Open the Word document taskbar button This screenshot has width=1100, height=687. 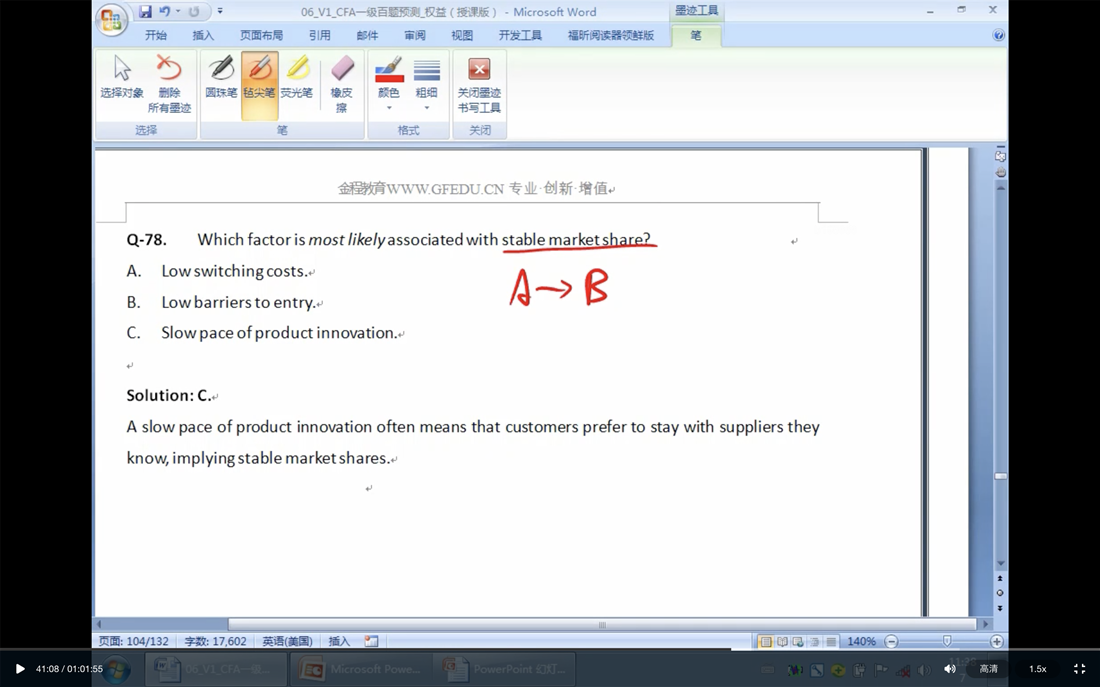(216, 669)
